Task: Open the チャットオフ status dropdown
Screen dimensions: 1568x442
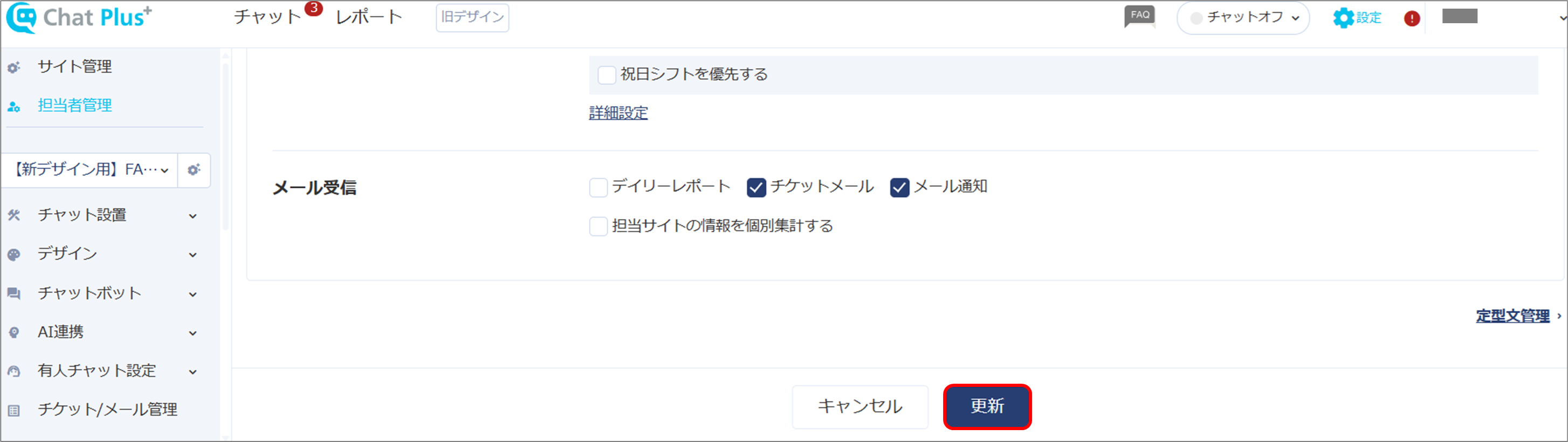Action: click(x=1243, y=18)
